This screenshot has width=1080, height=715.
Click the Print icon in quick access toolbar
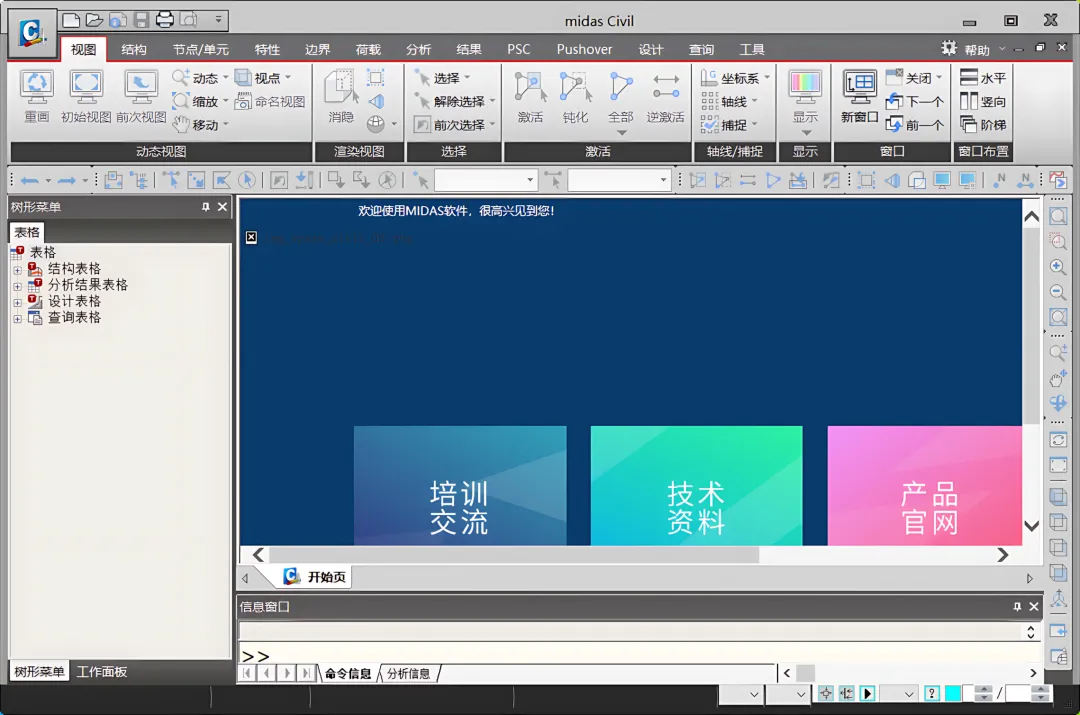point(165,20)
